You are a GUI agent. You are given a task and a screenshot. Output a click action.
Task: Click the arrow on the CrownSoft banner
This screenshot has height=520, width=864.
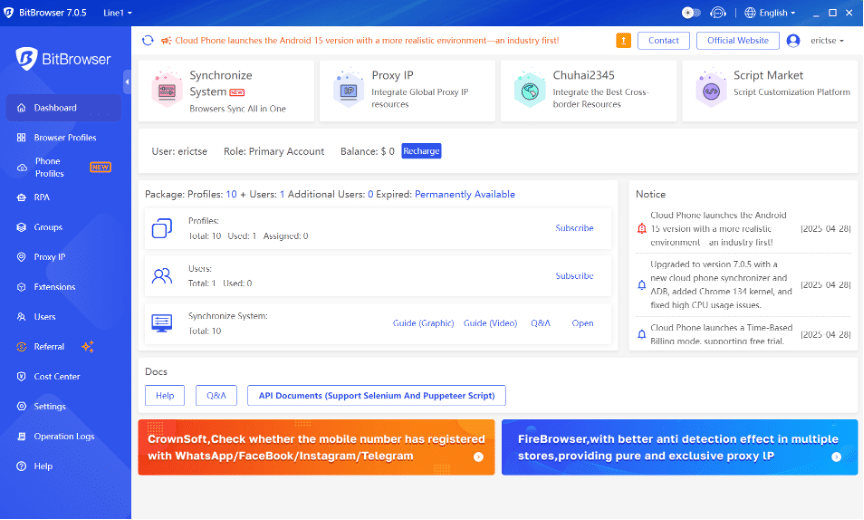coord(478,457)
